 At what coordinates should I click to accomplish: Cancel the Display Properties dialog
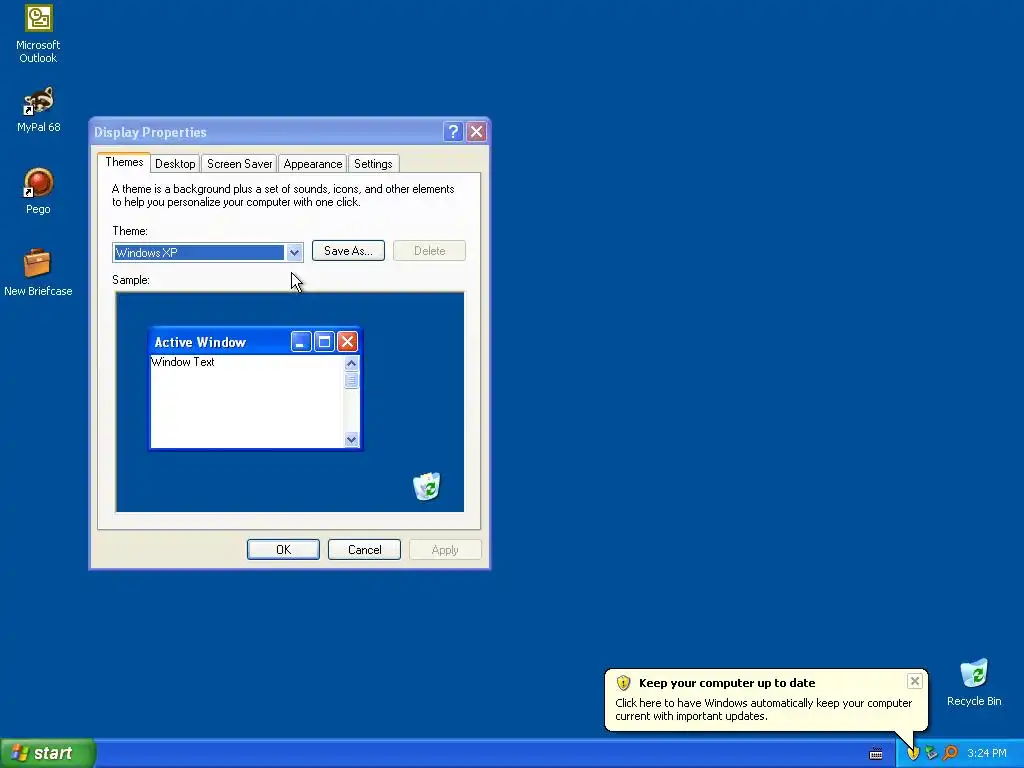coord(364,550)
